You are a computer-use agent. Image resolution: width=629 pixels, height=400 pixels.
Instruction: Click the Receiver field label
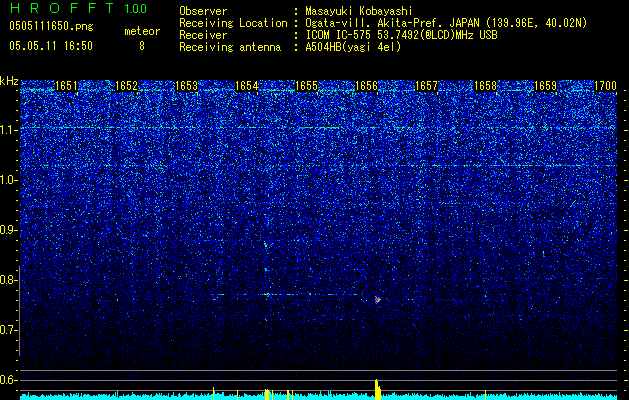click(203, 35)
